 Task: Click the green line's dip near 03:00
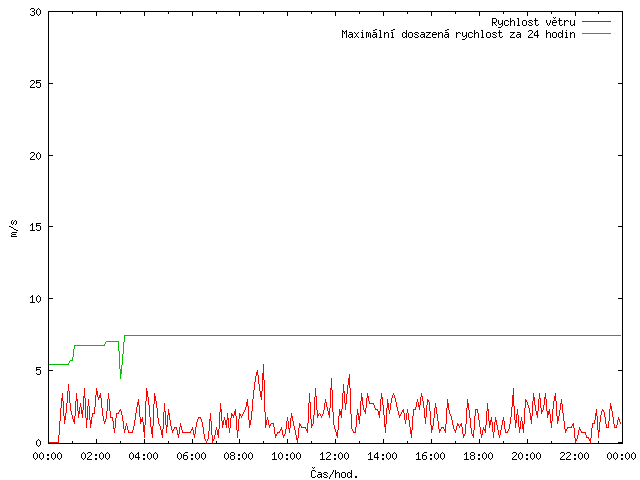pos(120,376)
